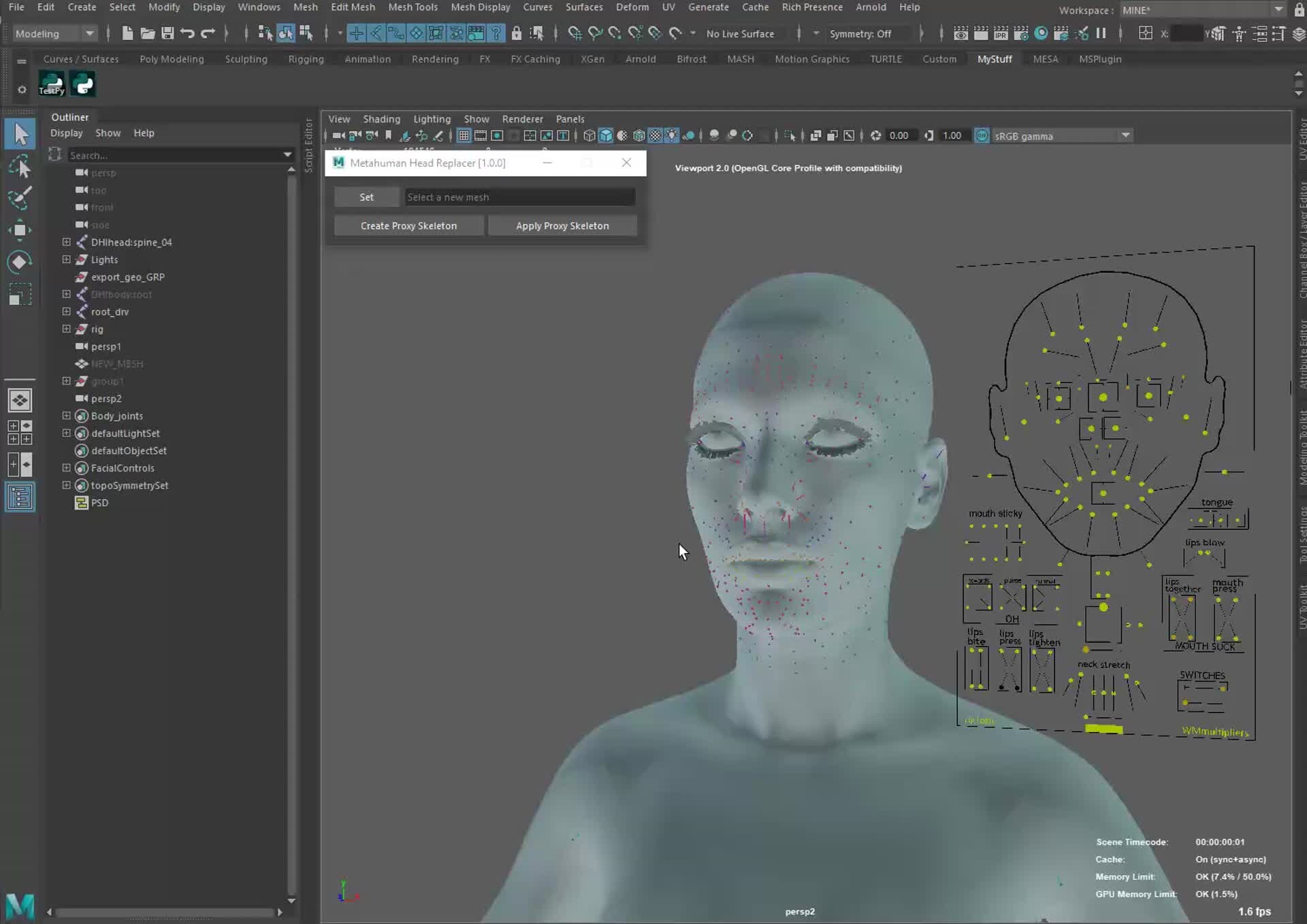Expand the DHIhead:spine_04 node in Outliner
The width and height of the screenshot is (1307, 924).
pos(65,242)
